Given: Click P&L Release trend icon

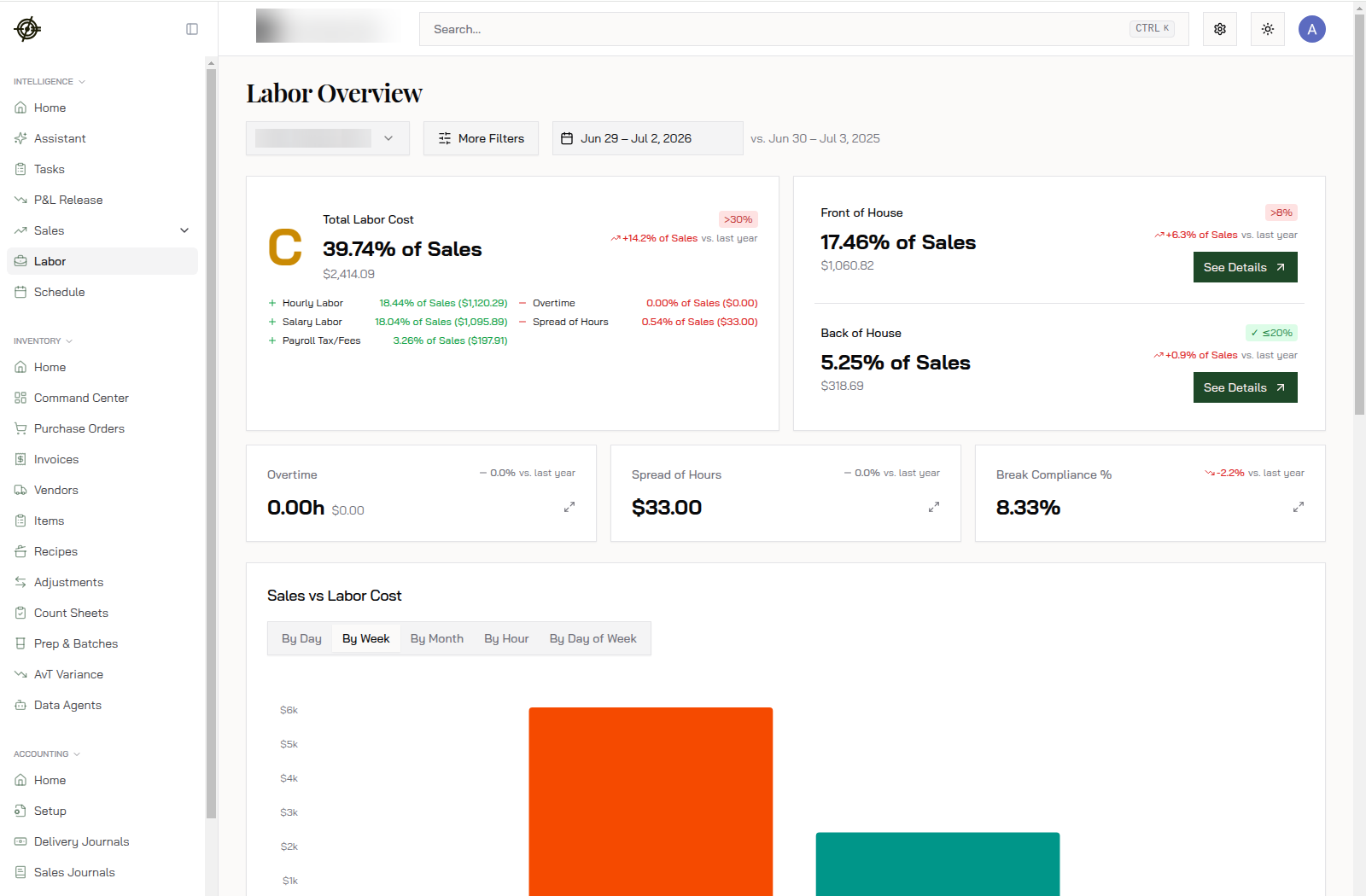Looking at the screenshot, I should pyautogui.click(x=20, y=200).
